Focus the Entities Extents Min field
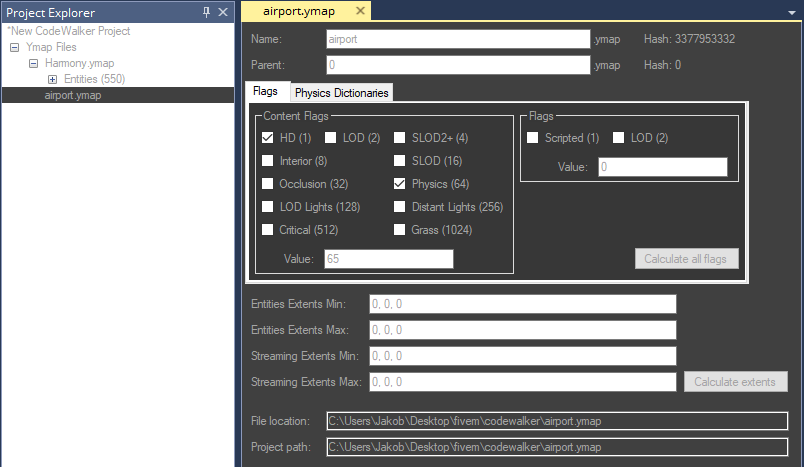Screen dimensions: 804x467 coord(522,304)
